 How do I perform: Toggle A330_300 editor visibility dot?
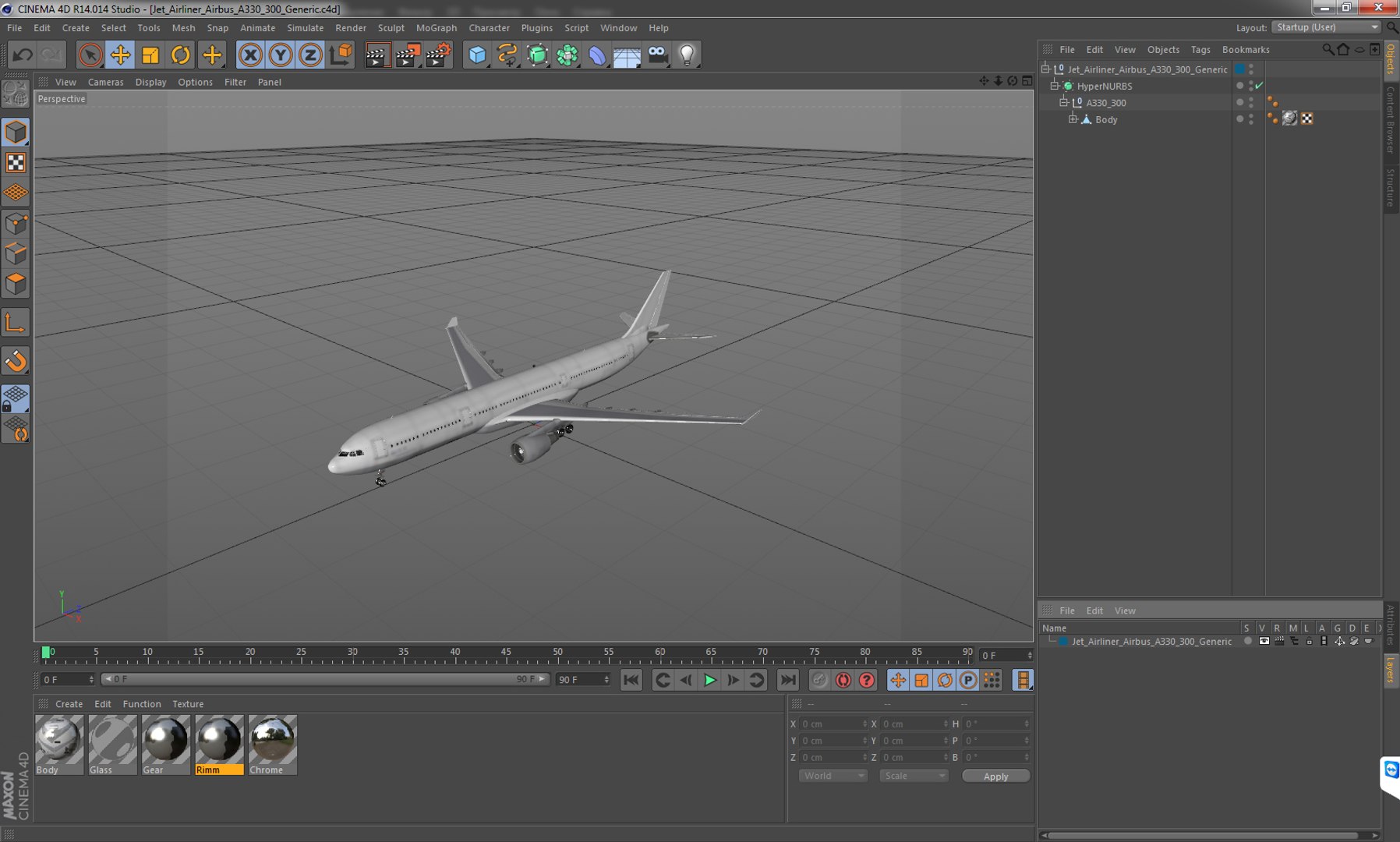coord(1251,100)
